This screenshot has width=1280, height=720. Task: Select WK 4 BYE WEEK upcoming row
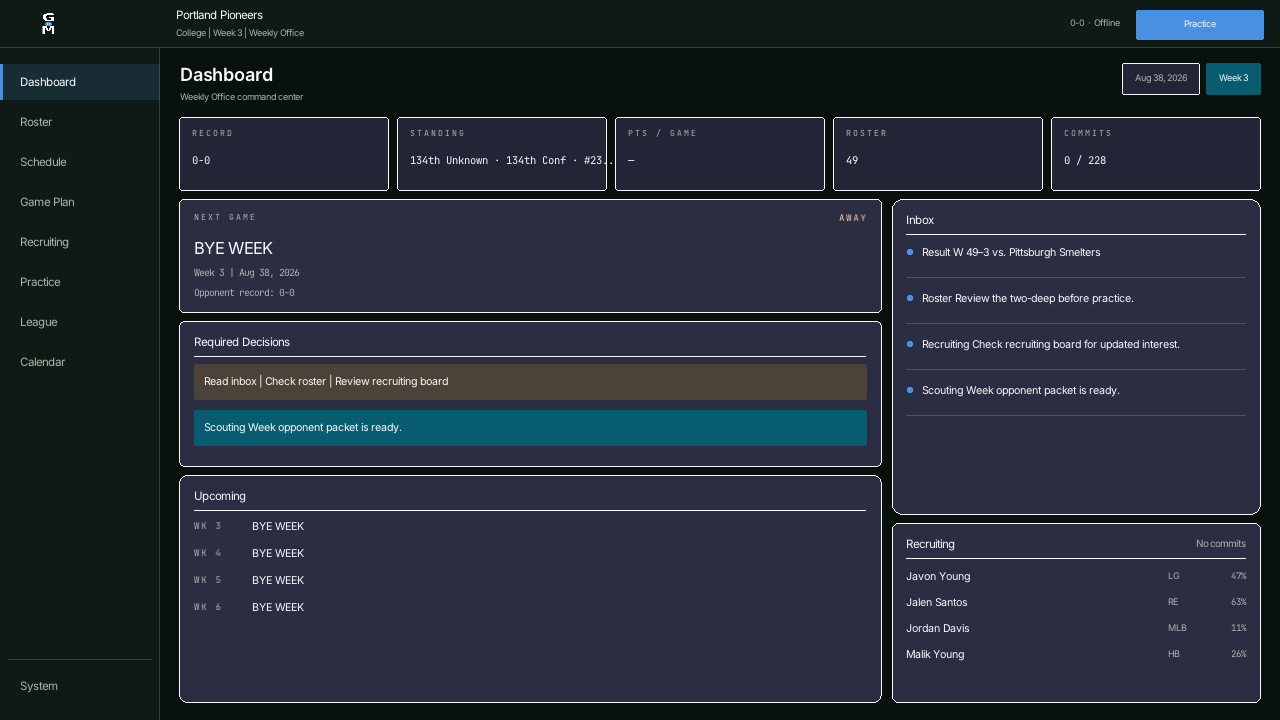click(530, 553)
